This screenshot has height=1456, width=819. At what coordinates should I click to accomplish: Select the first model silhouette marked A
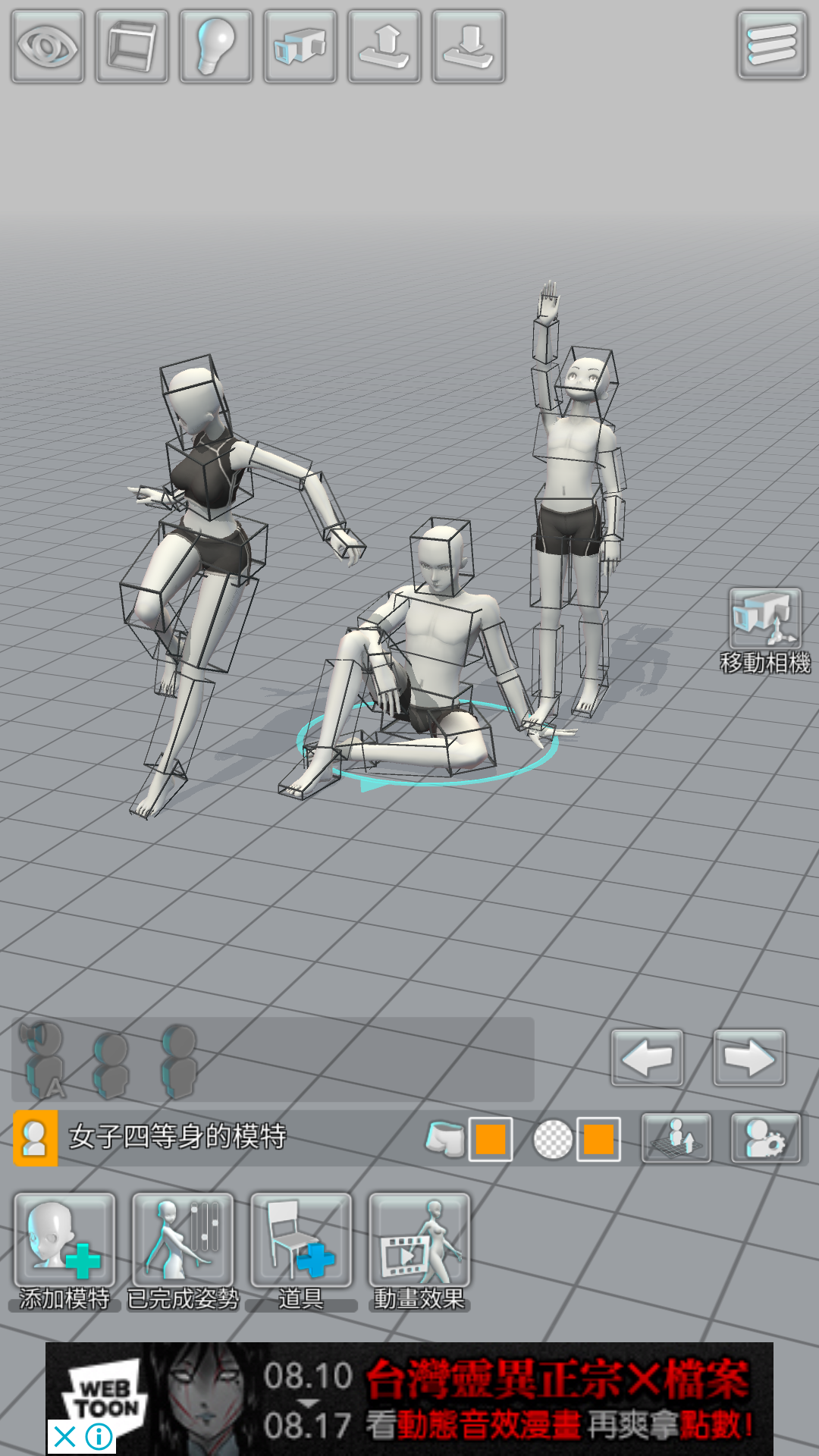coord(43,1060)
